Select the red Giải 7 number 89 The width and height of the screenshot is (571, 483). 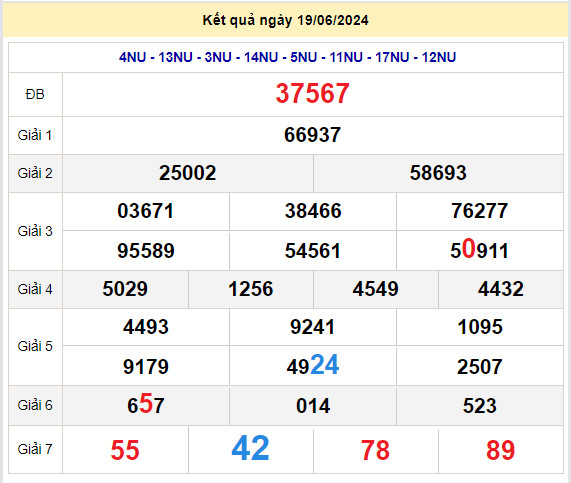pyautogui.click(x=501, y=450)
